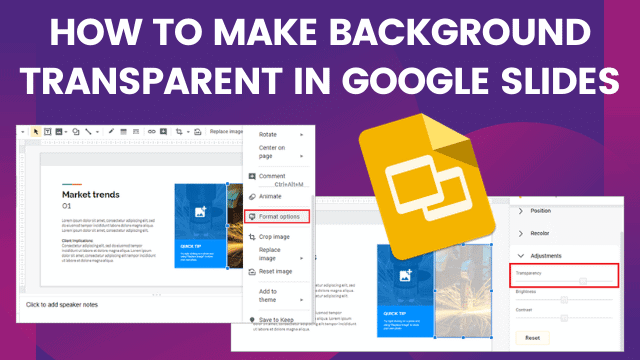The height and width of the screenshot is (360, 640).
Task: Click the blue QUICK TIP image placeholder
Action: tap(200, 226)
